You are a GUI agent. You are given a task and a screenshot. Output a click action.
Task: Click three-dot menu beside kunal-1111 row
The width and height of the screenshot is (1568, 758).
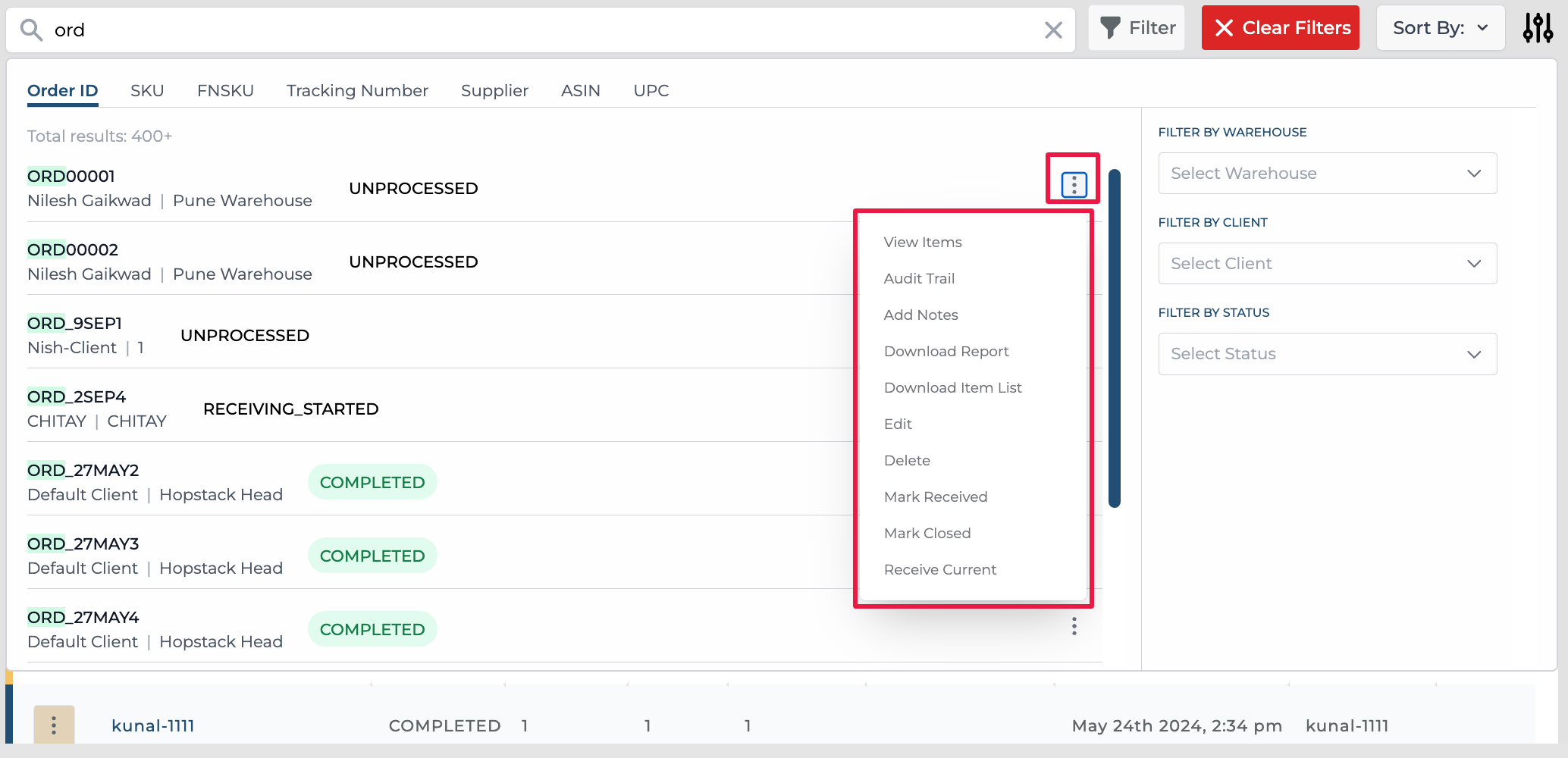(x=54, y=725)
